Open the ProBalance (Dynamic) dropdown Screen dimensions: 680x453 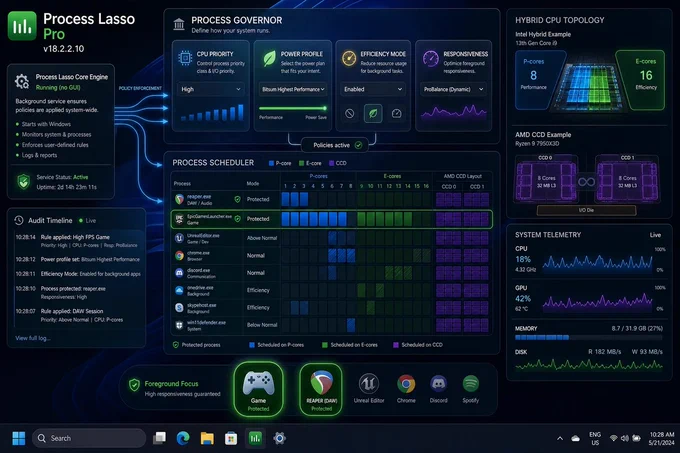coord(453,89)
